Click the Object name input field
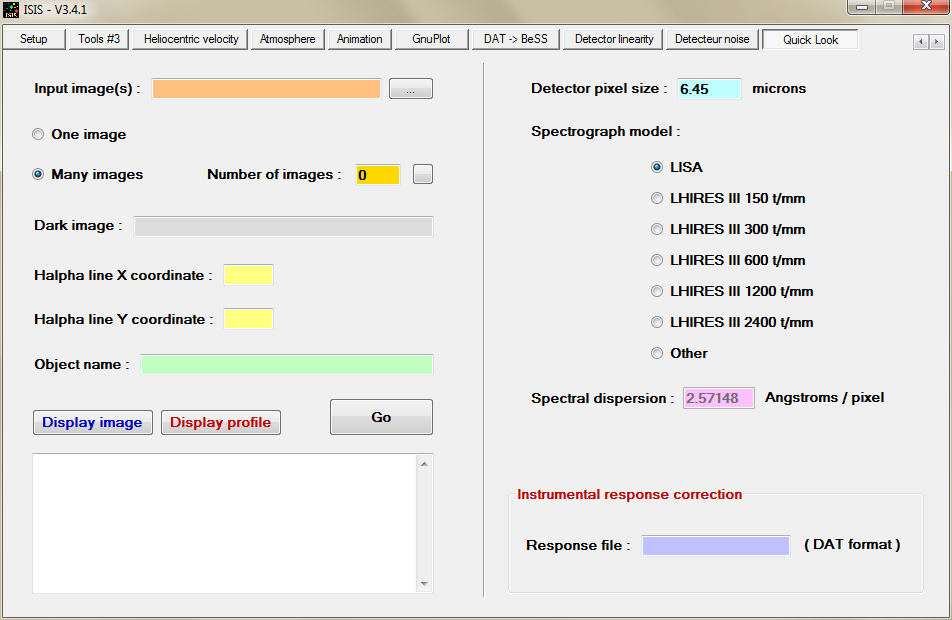The height and width of the screenshot is (620, 952). pos(286,364)
